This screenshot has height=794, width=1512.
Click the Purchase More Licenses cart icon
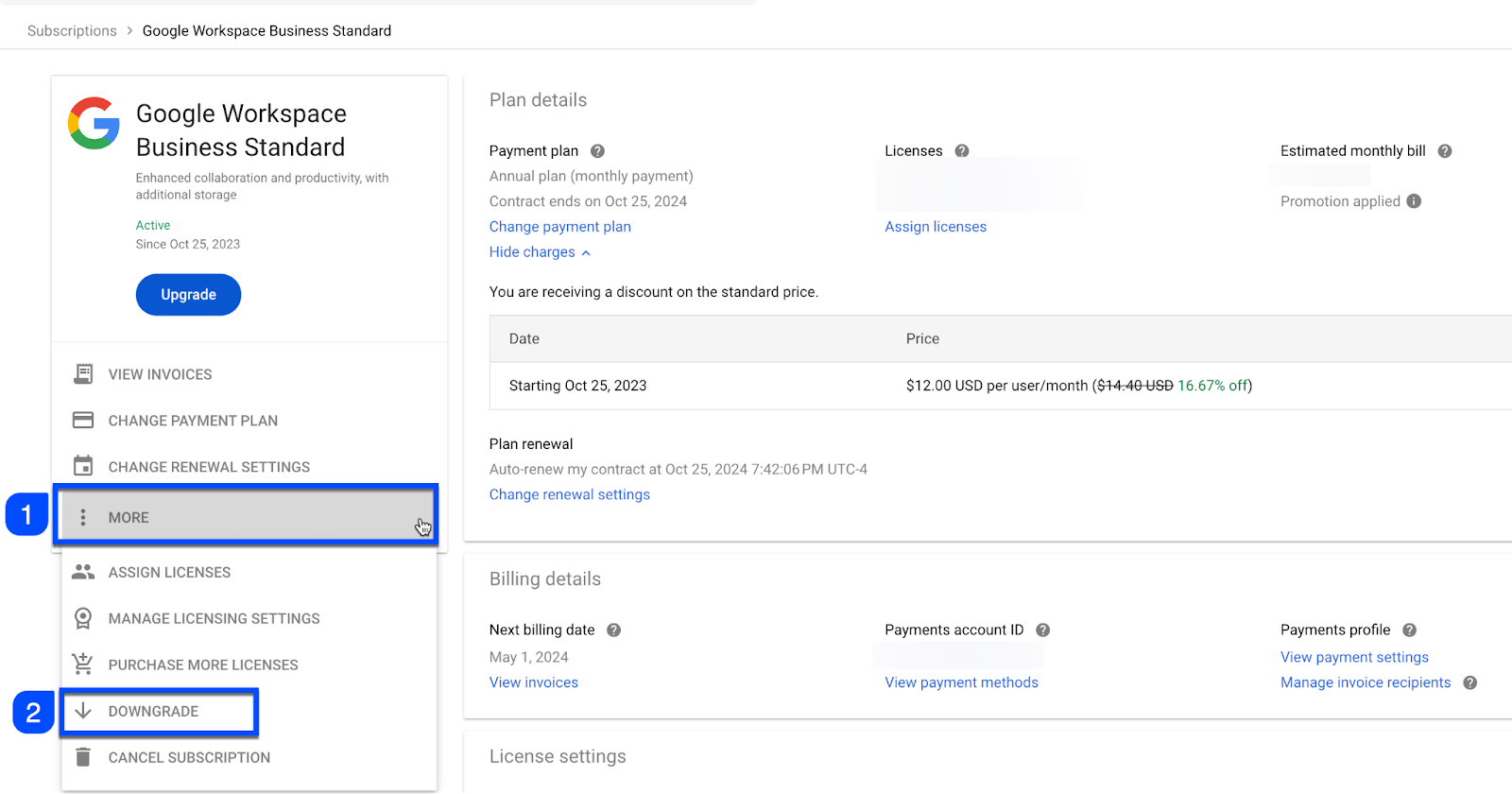(x=83, y=665)
